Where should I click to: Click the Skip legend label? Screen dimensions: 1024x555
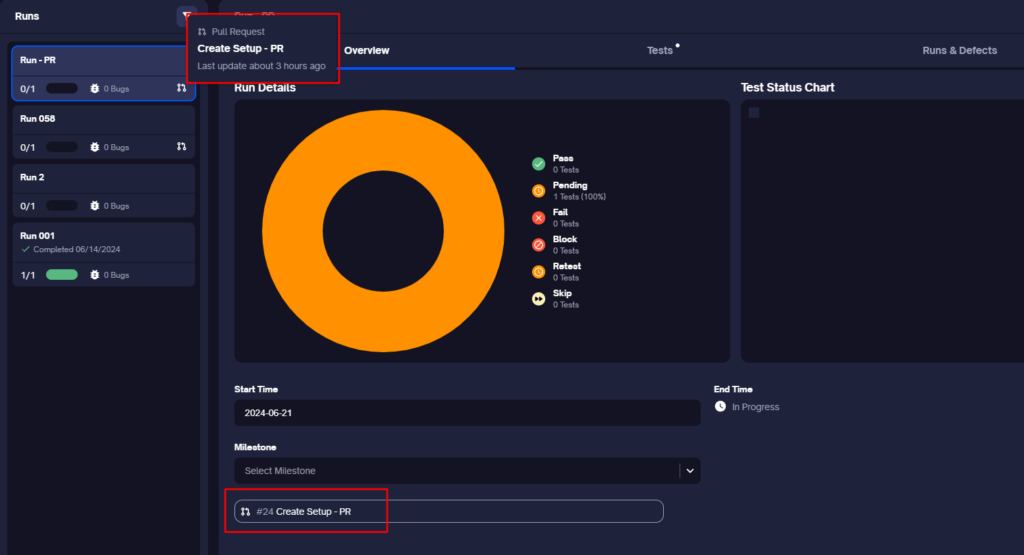[562, 293]
